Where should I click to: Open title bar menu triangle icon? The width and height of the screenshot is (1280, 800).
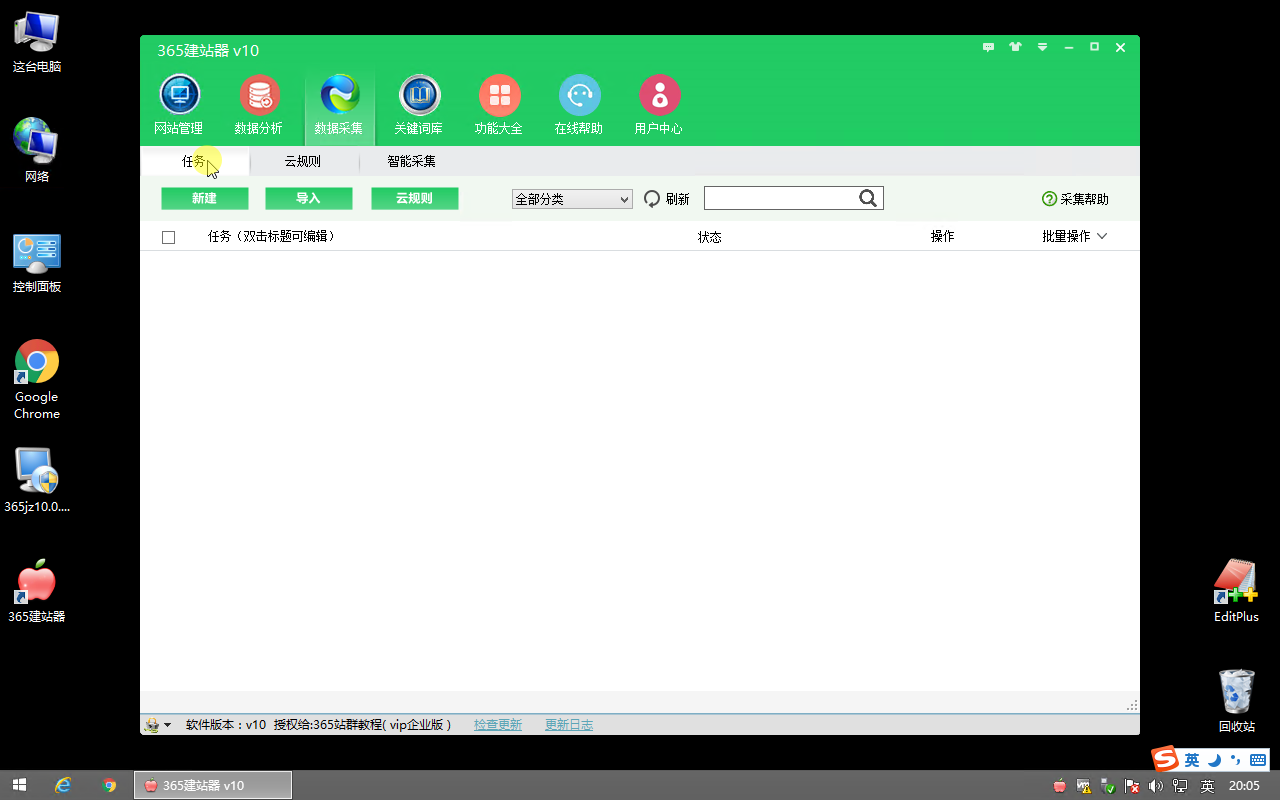tap(1042, 47)
